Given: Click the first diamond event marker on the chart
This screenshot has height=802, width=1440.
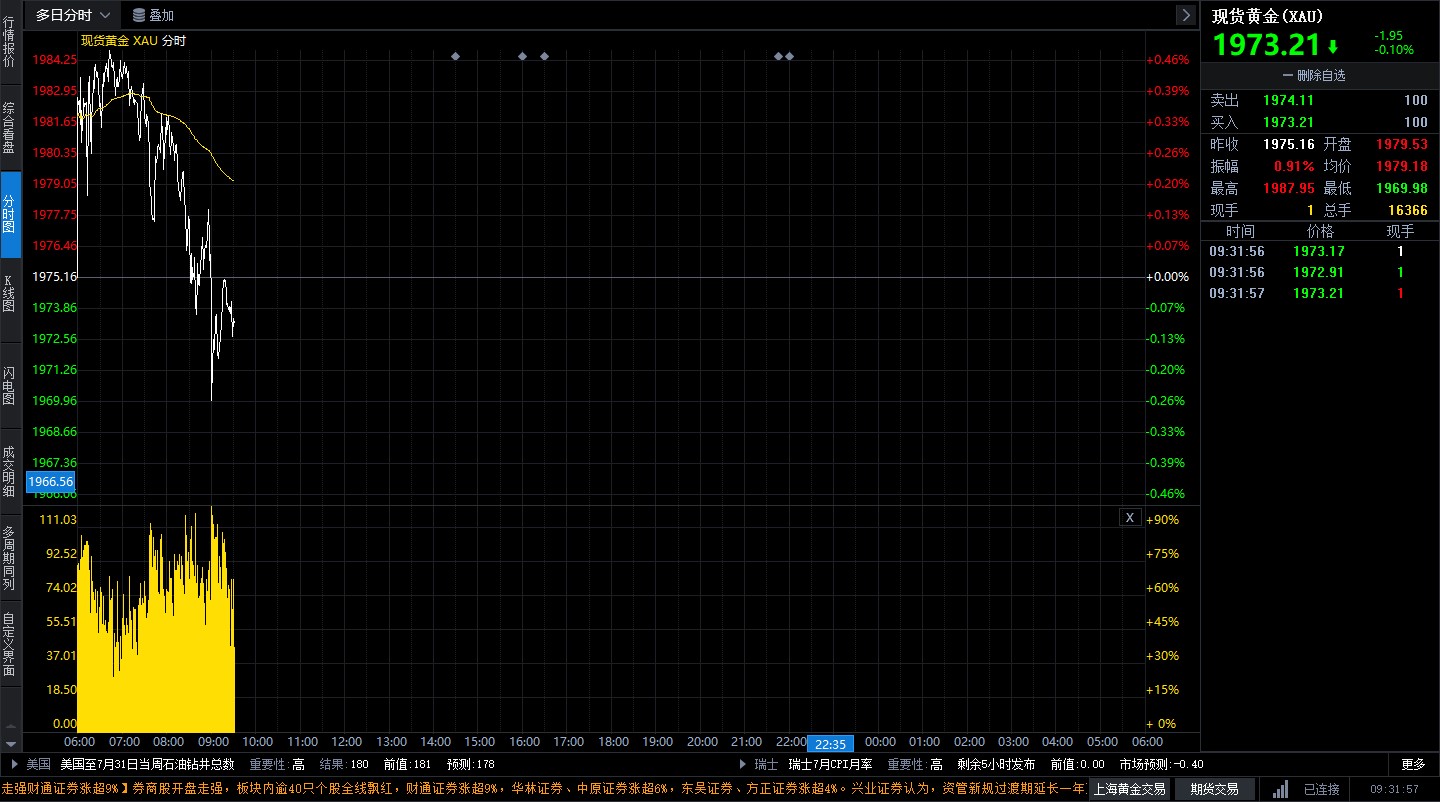Looking at the screenshot, I should [456, 56].
